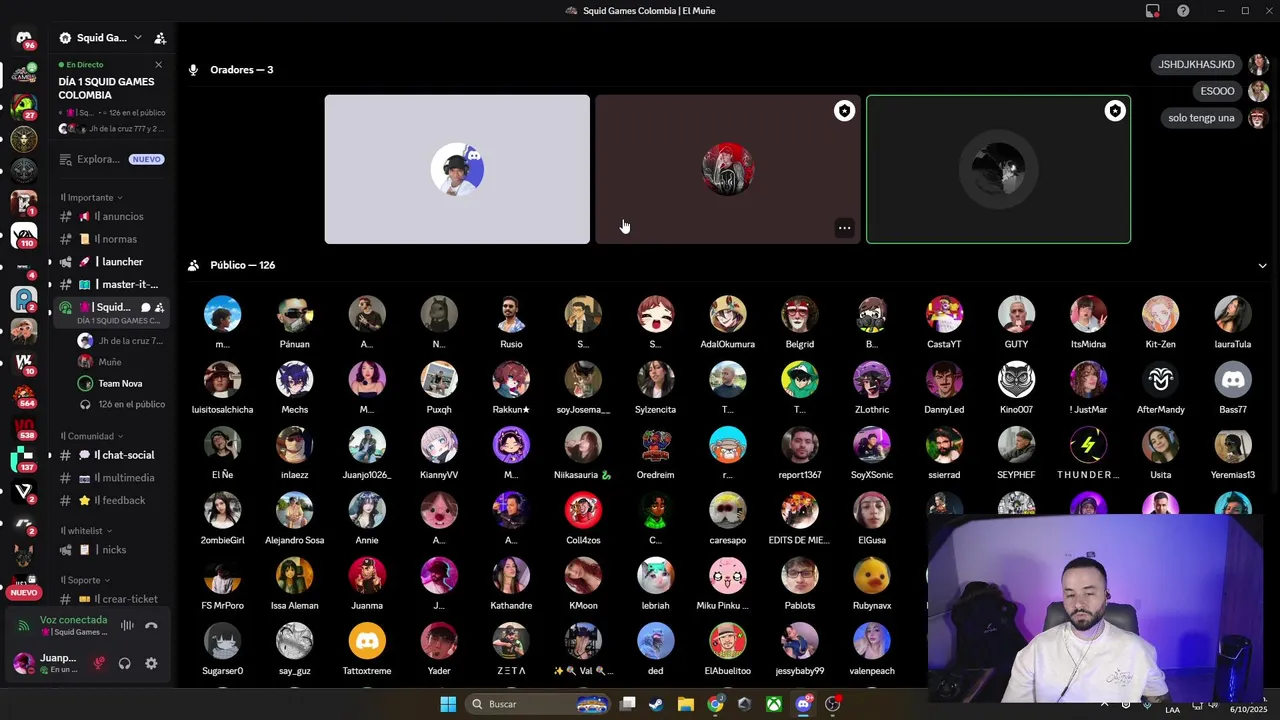Open the master-it channel
This screenshot has height=720, width=1280.
point(111,285)
